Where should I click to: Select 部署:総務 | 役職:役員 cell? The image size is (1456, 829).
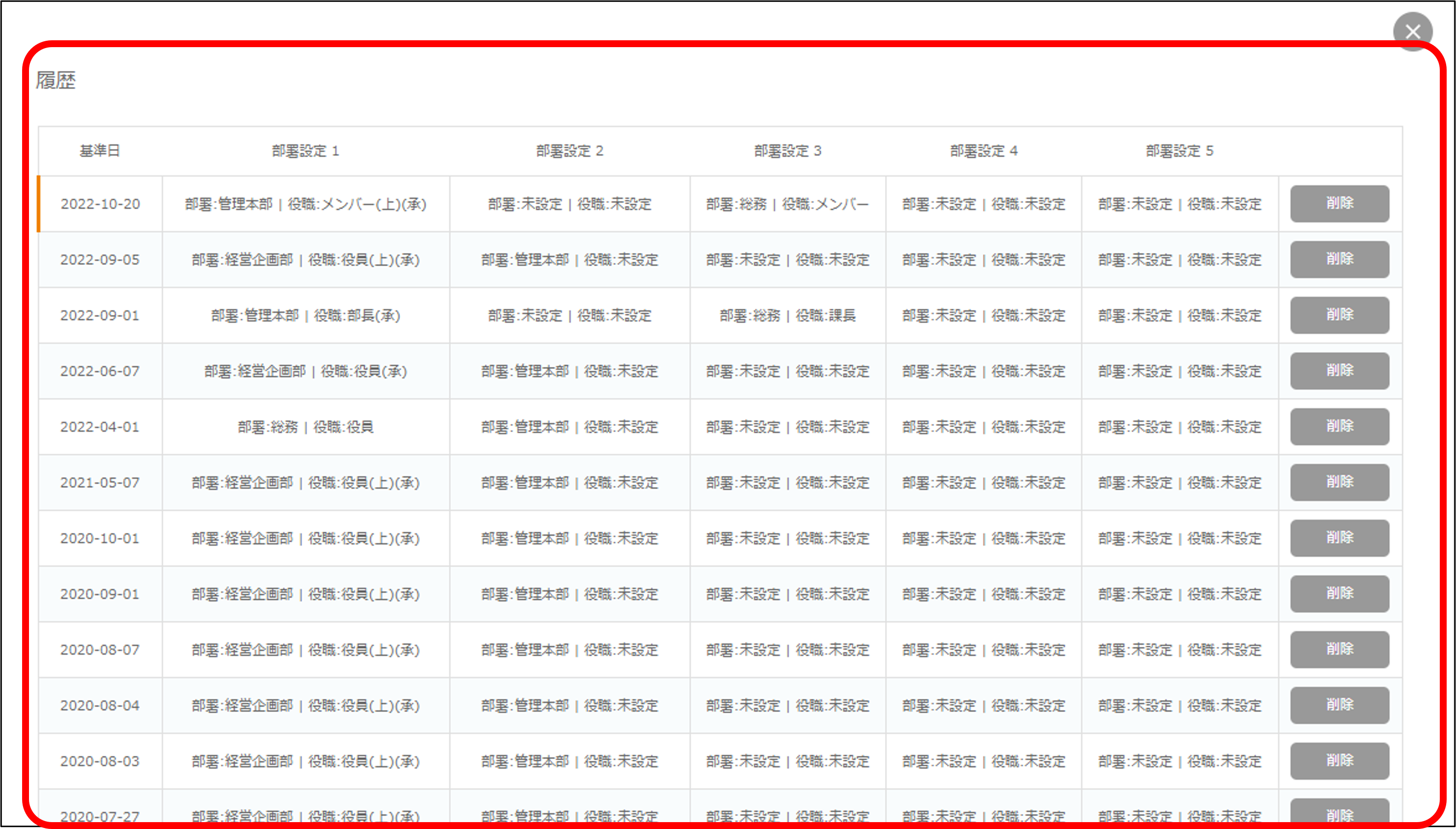pos(305,427)
